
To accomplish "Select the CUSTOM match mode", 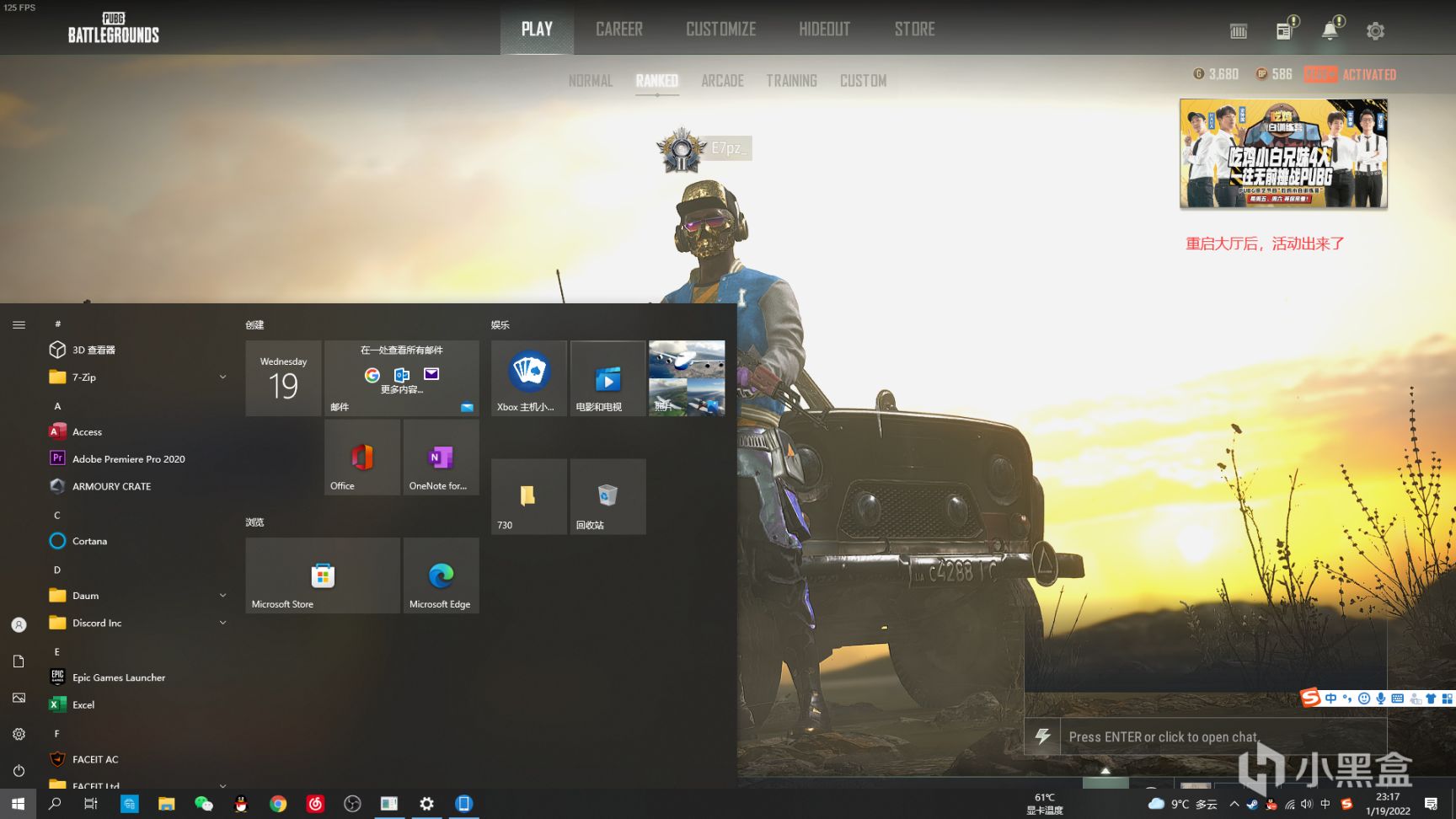I will tap(864, 81).
